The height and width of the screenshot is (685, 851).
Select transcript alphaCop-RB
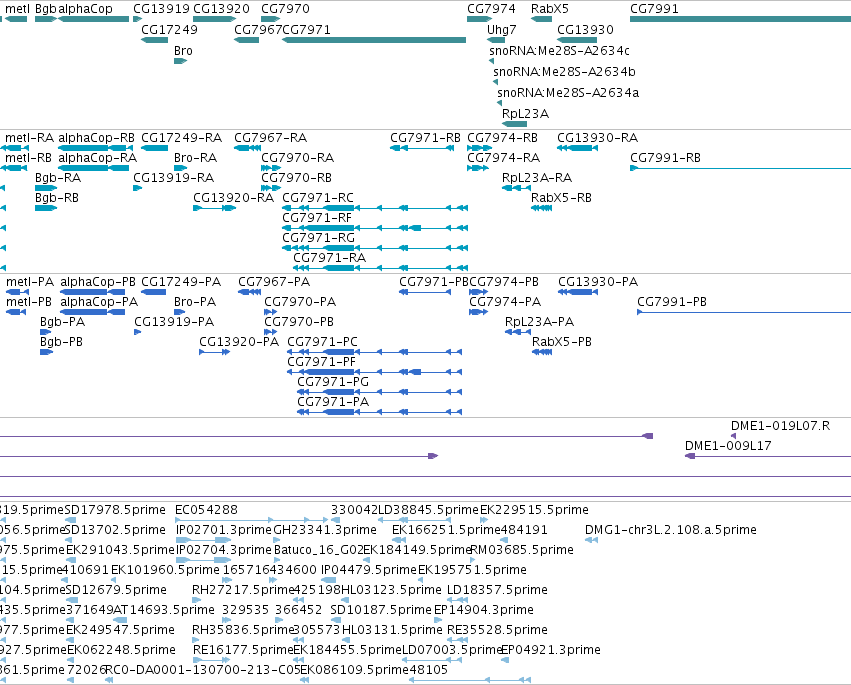96,138
